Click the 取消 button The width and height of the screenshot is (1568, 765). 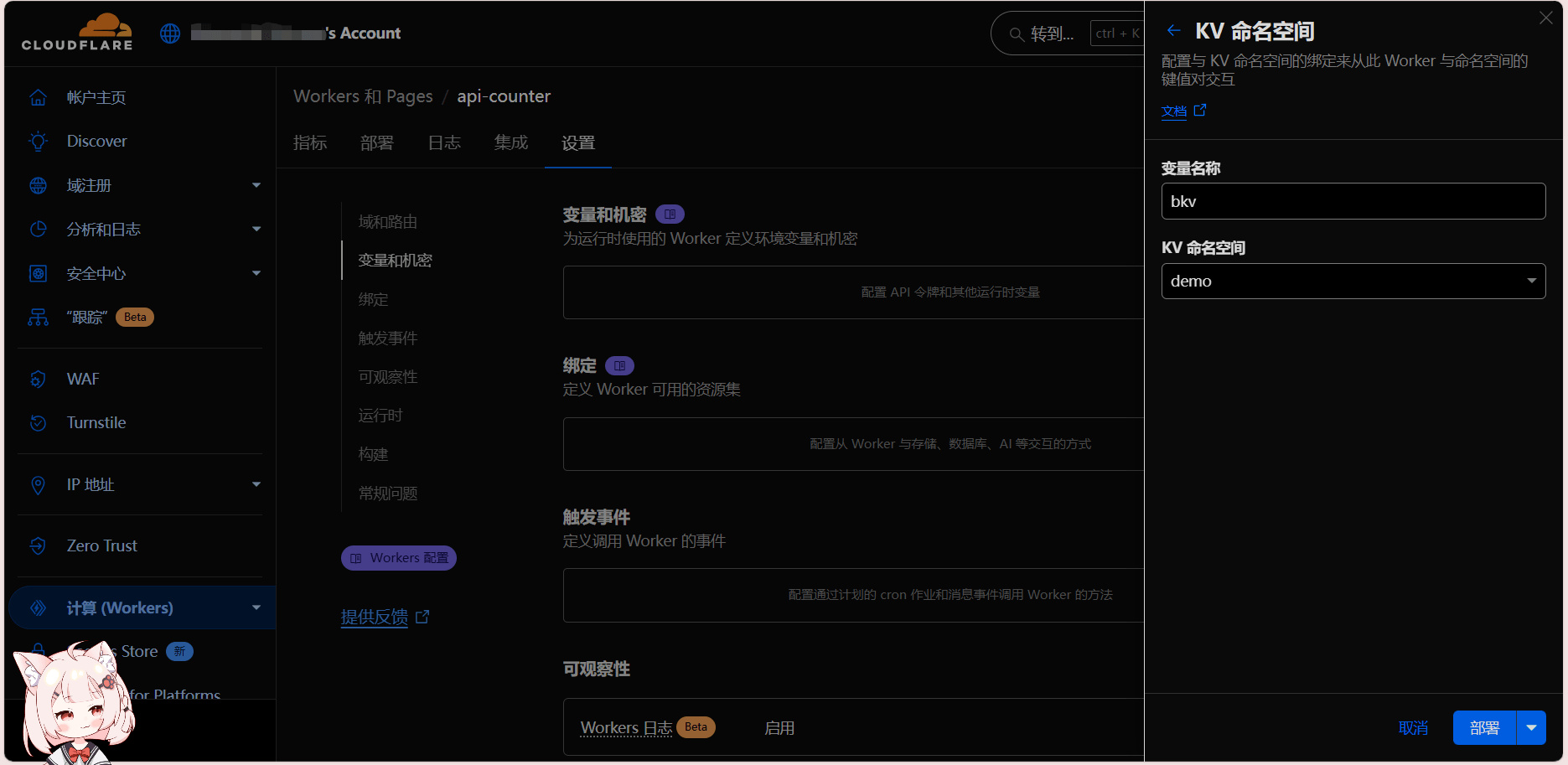[x=1413, y=728]
